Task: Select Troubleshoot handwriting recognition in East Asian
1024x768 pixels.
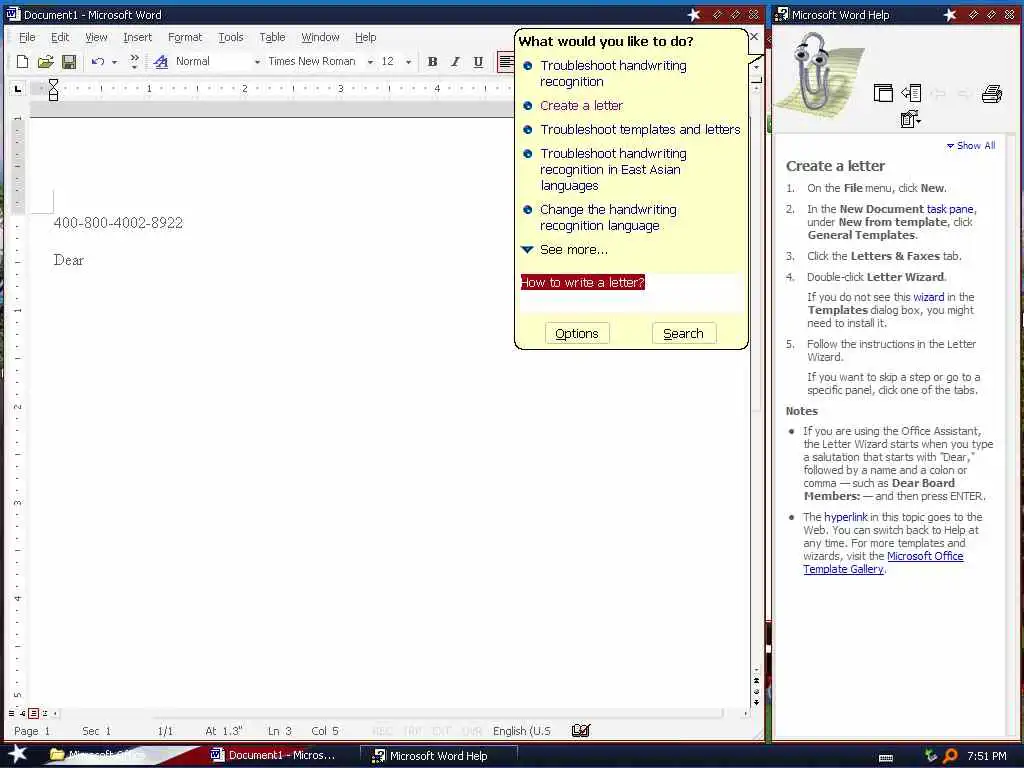Action: pos(613,169)
